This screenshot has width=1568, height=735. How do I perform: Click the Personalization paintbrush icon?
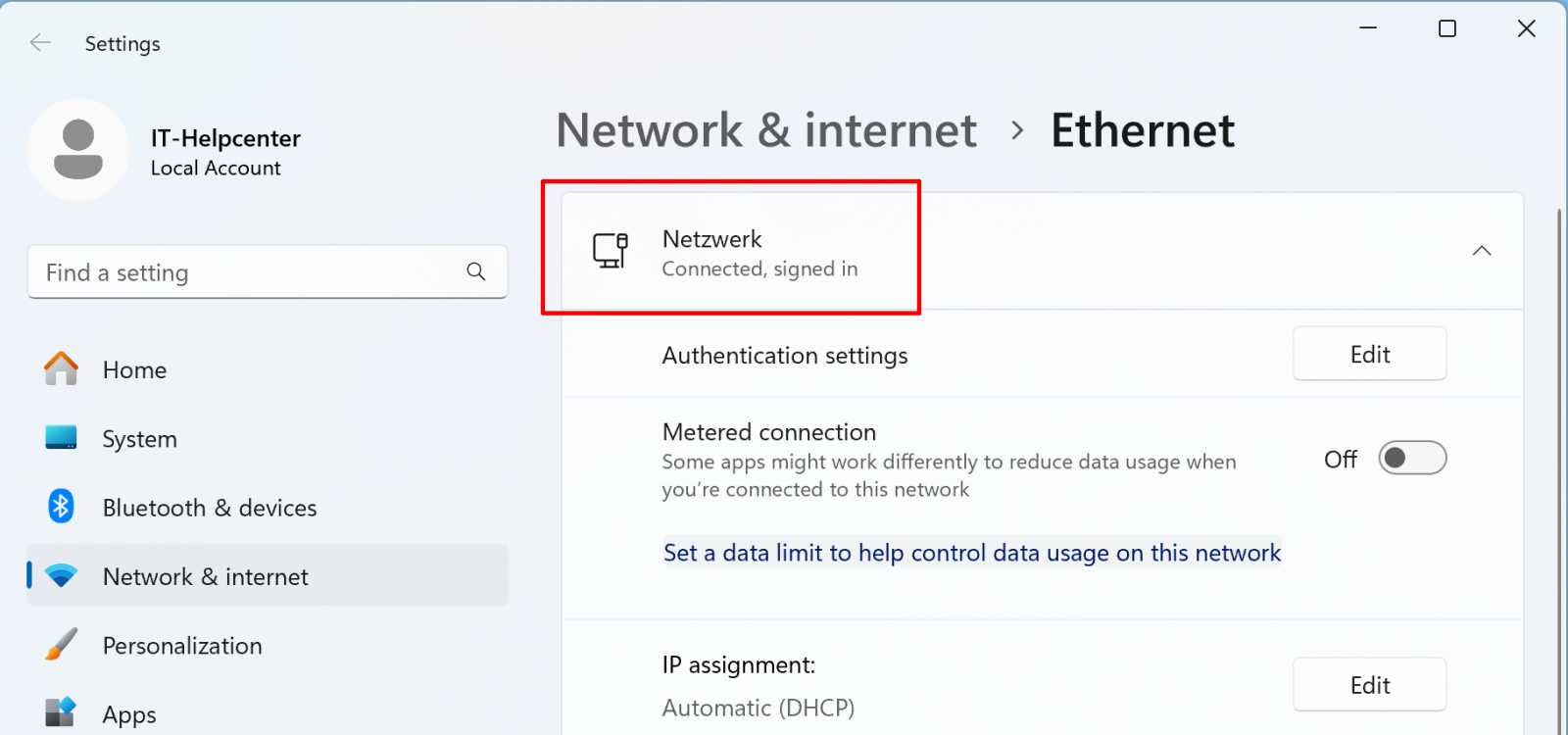pos(61,644)
